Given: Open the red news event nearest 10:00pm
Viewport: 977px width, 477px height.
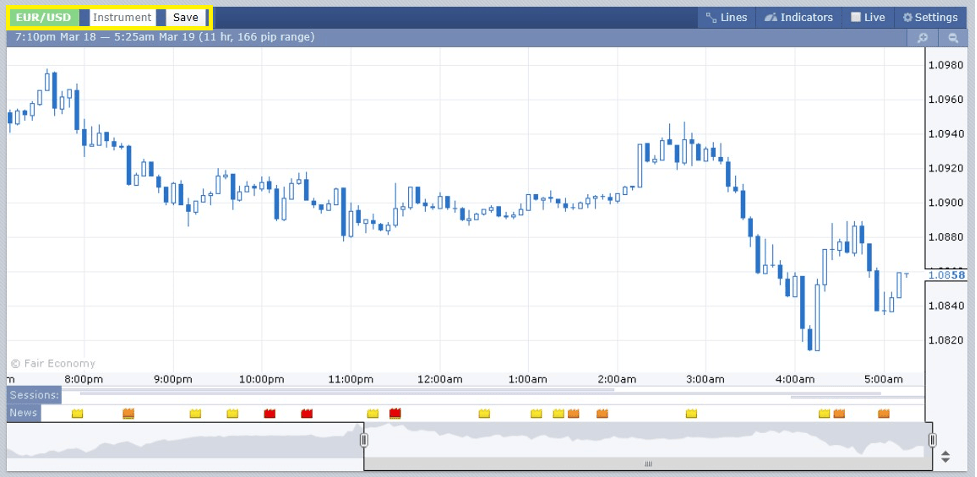Looking at the screenshot, I should tap(269, 413).
